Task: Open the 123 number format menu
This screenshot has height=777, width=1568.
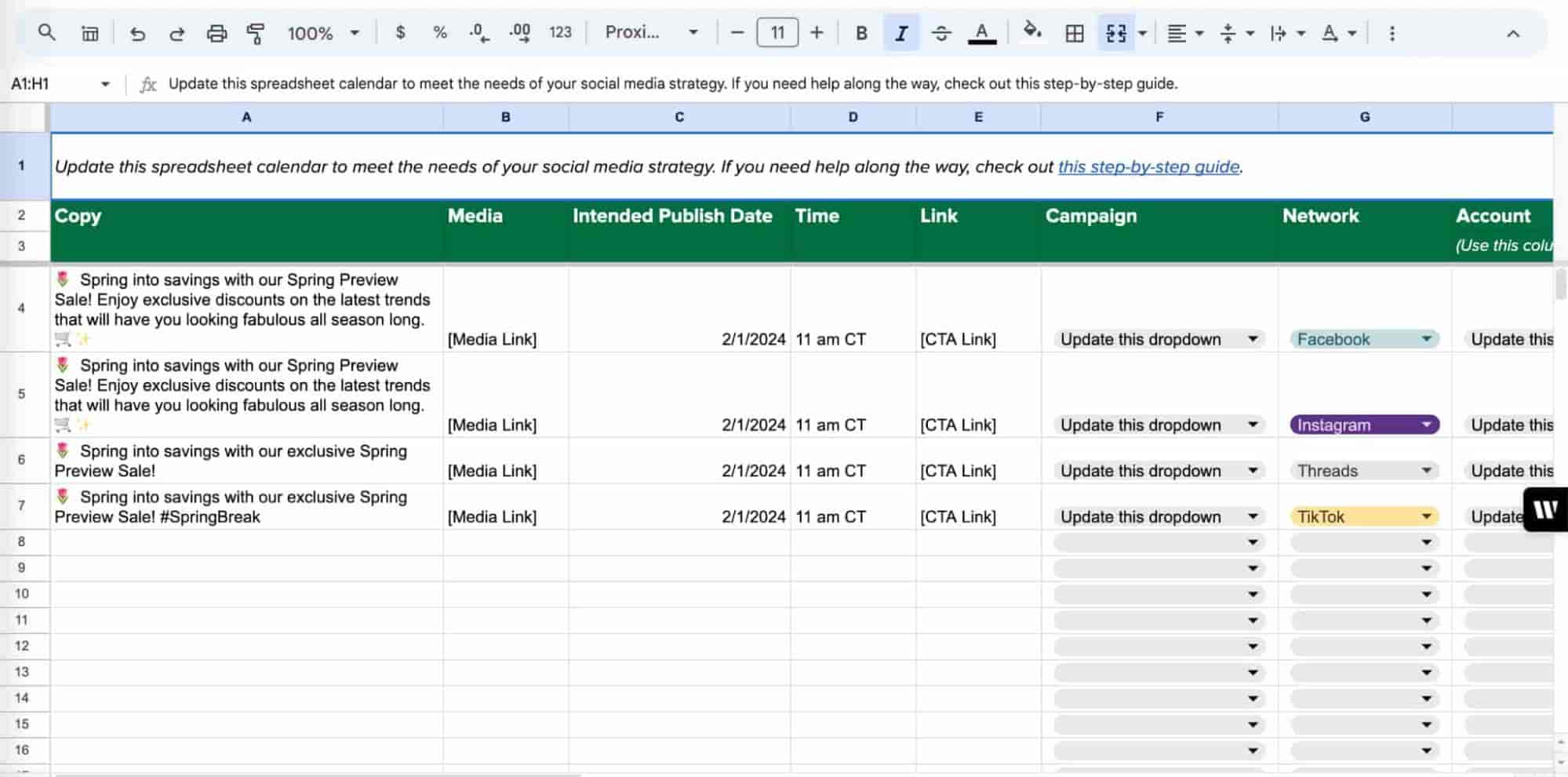Action: [x=560, y=33]
